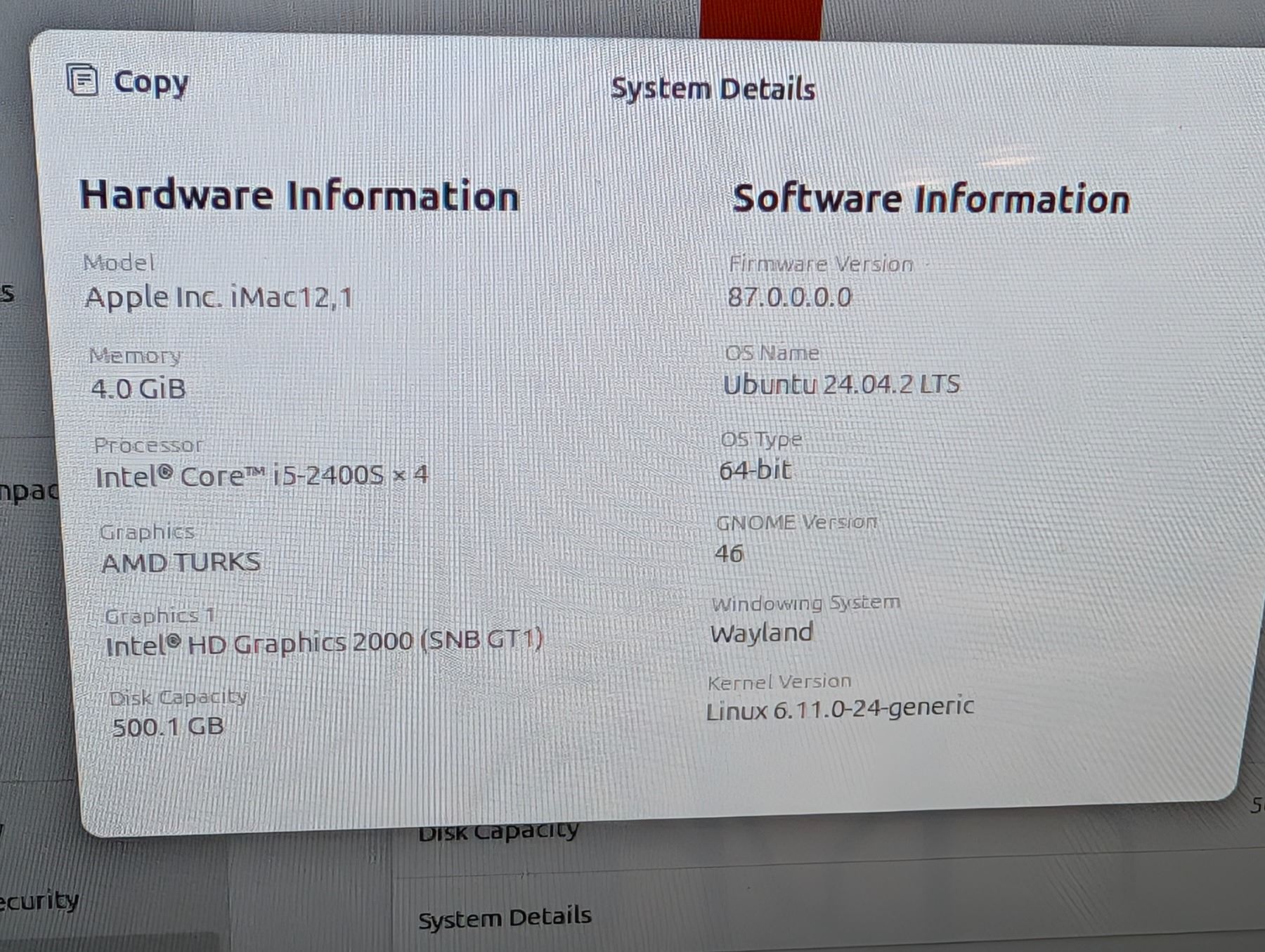Select the Hardware Information heading
Image resolution: width=1265 pixels, height=952 pixels.
tap(299, 195)
